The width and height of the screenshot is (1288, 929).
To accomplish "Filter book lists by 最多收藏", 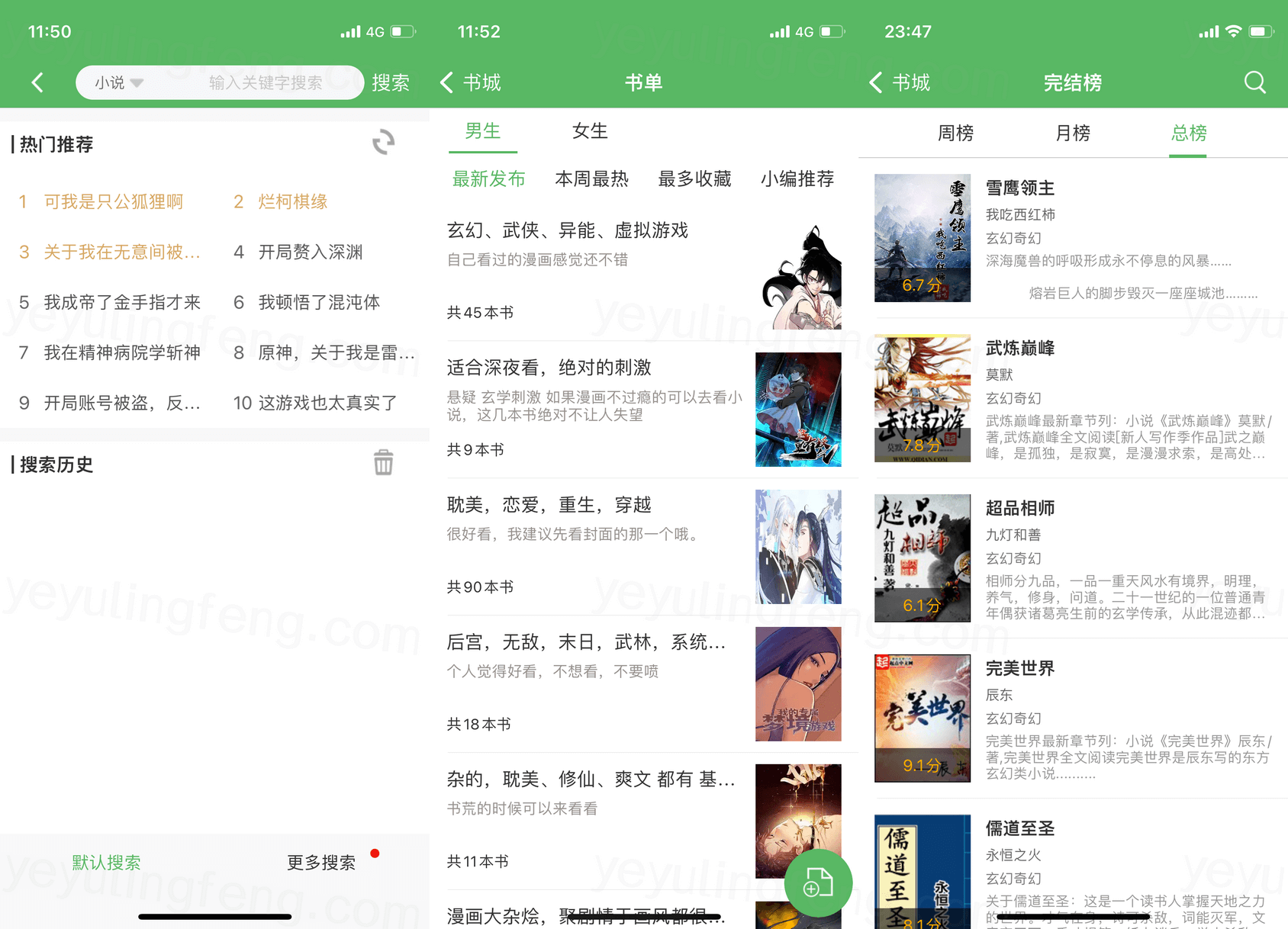I will tap(694, 179).
